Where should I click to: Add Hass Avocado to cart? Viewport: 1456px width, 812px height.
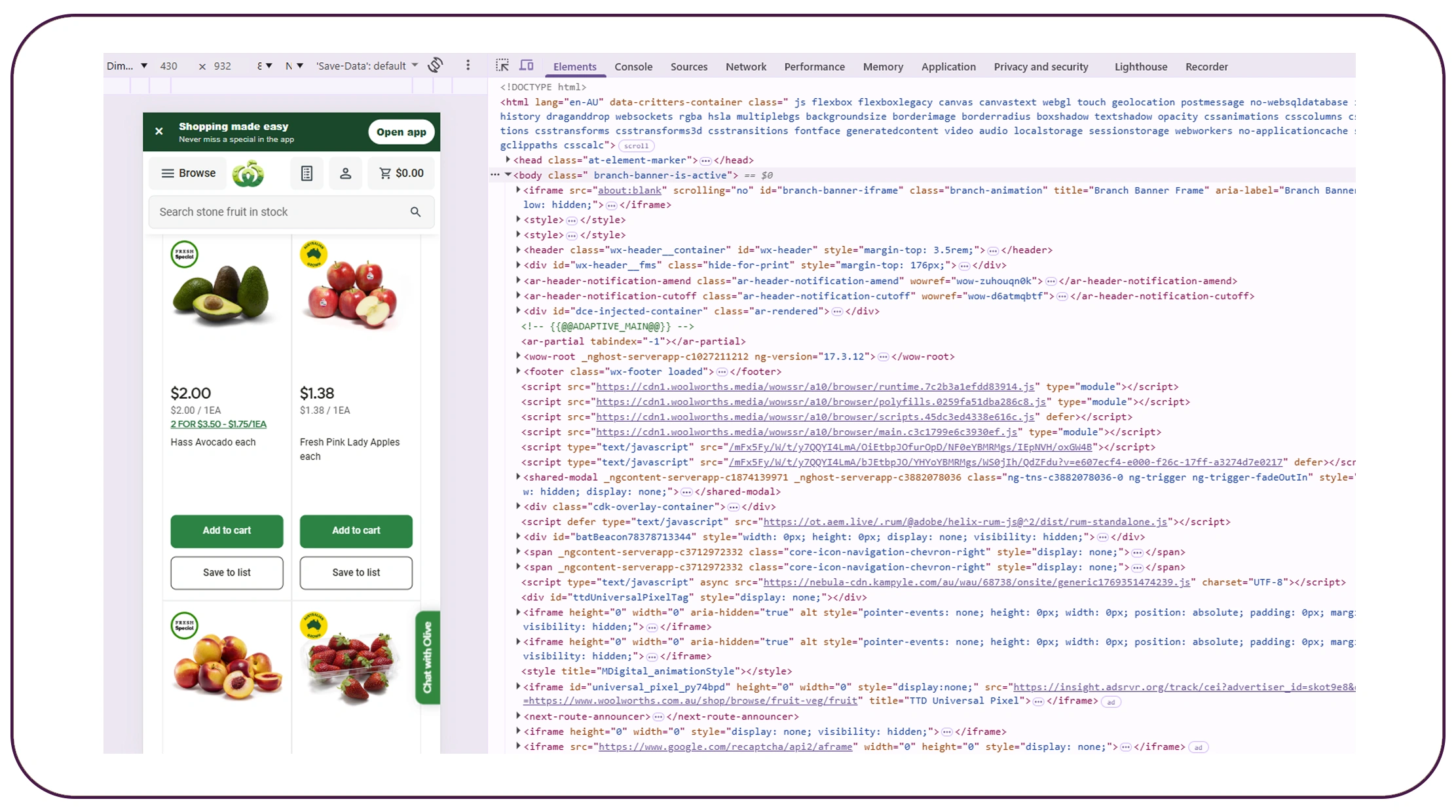[x=227, y=531]
